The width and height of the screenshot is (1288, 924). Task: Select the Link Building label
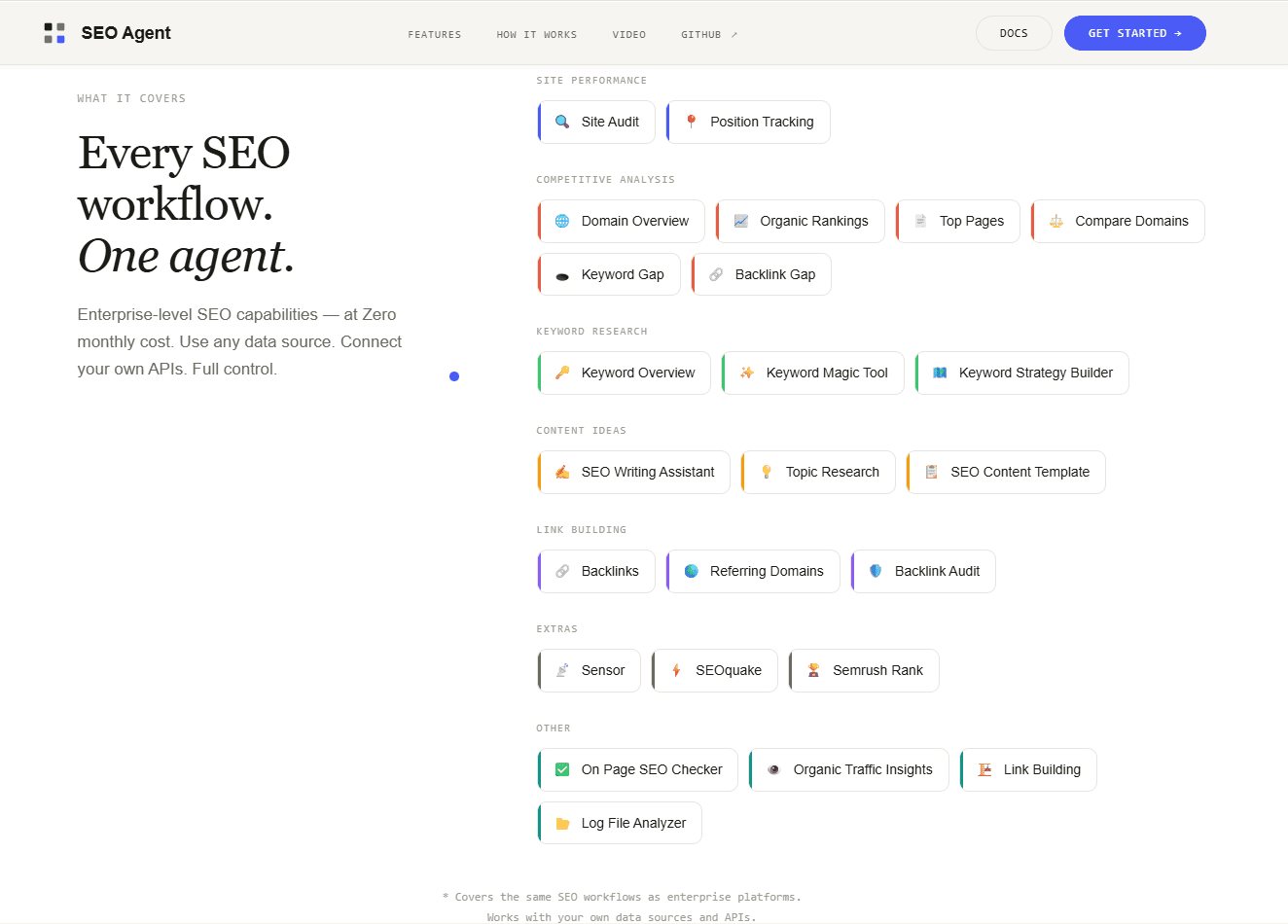coord(1042,769)
